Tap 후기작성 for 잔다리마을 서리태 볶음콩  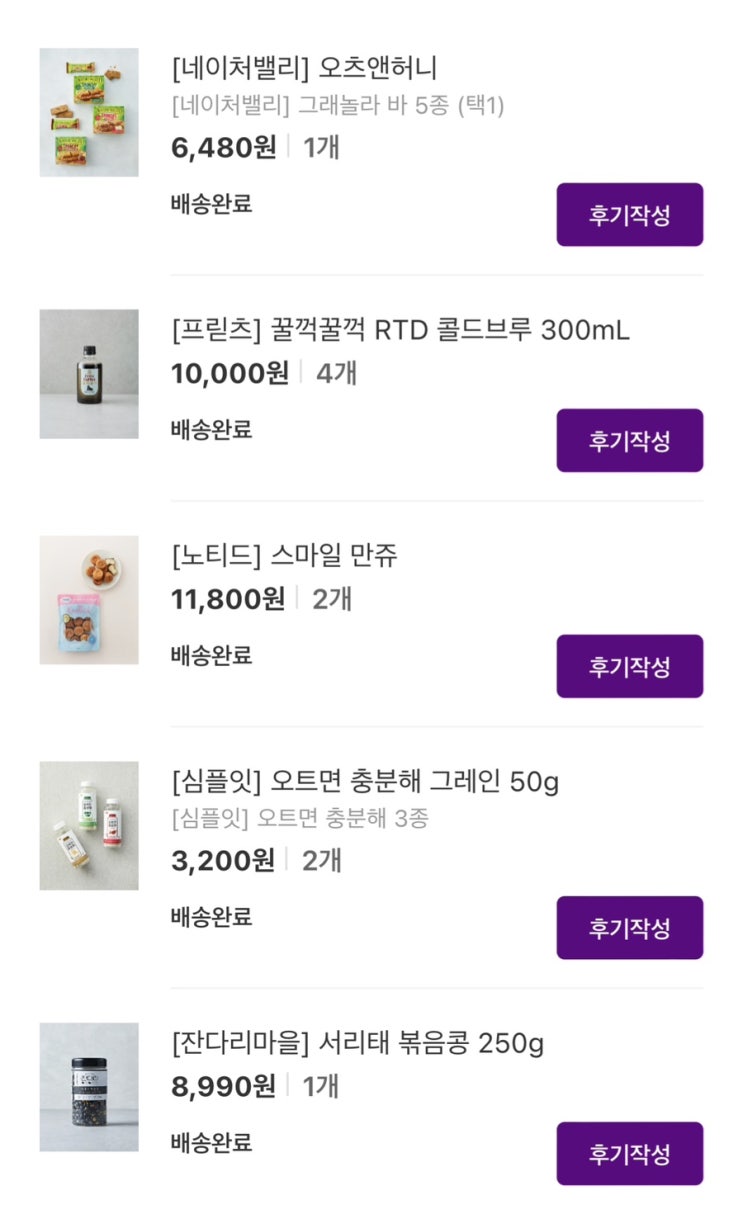click(x=629, y=1153)
